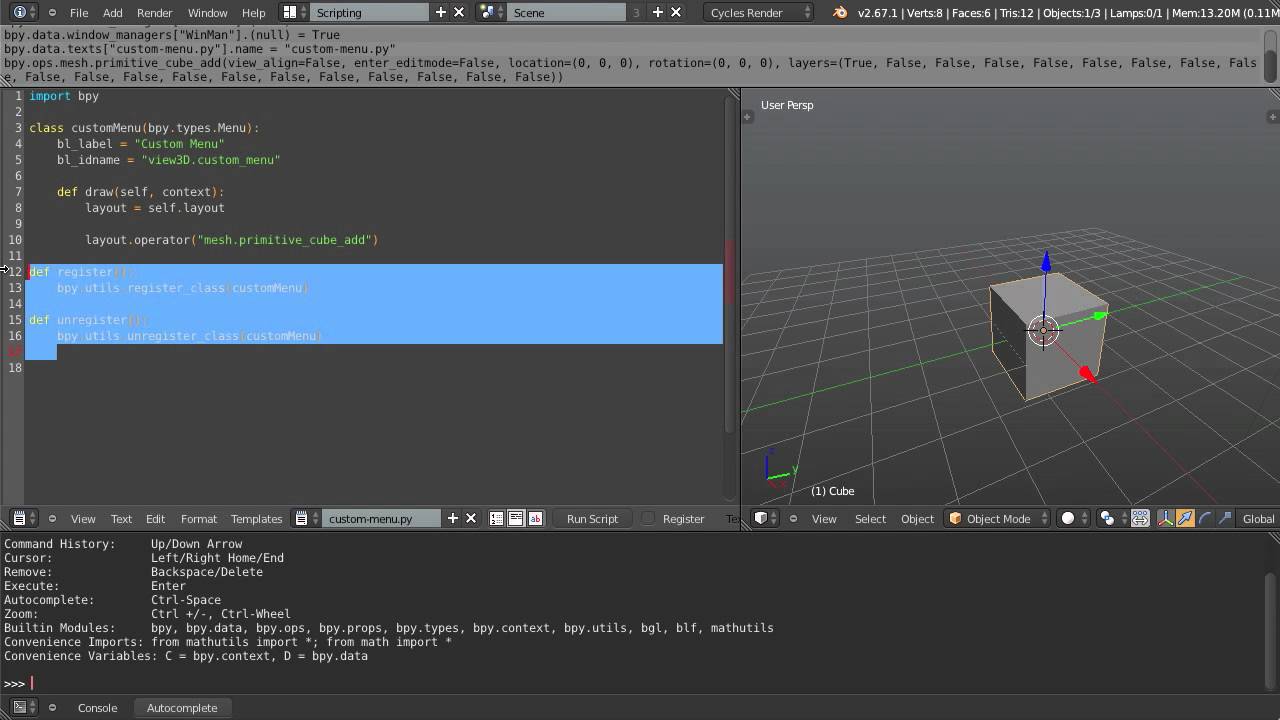This screenshot has width=1280, height=720.
Task: Browse text datablocks icon
Action: click(306, 518)
